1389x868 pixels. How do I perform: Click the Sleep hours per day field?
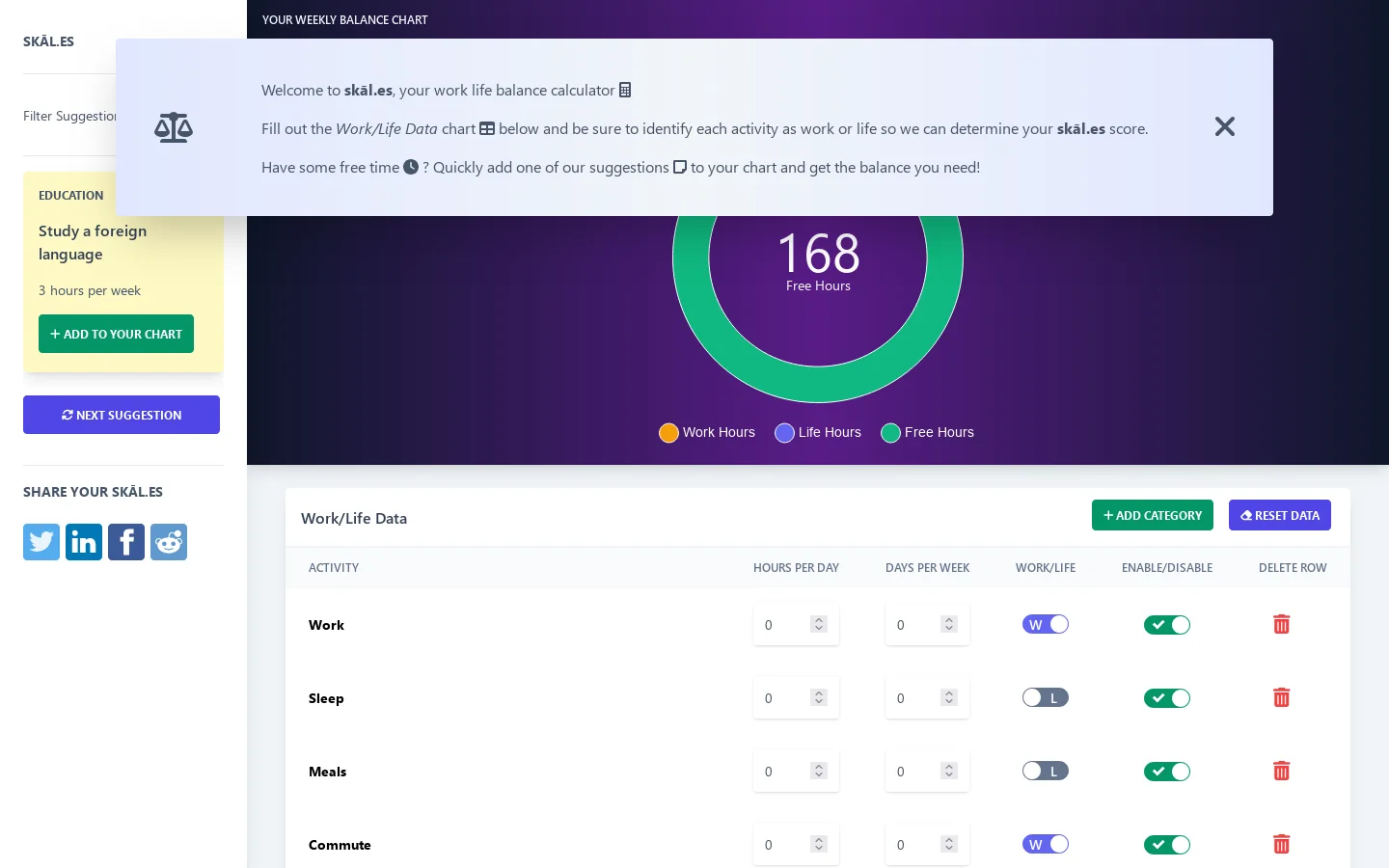[x=796, y=698]
